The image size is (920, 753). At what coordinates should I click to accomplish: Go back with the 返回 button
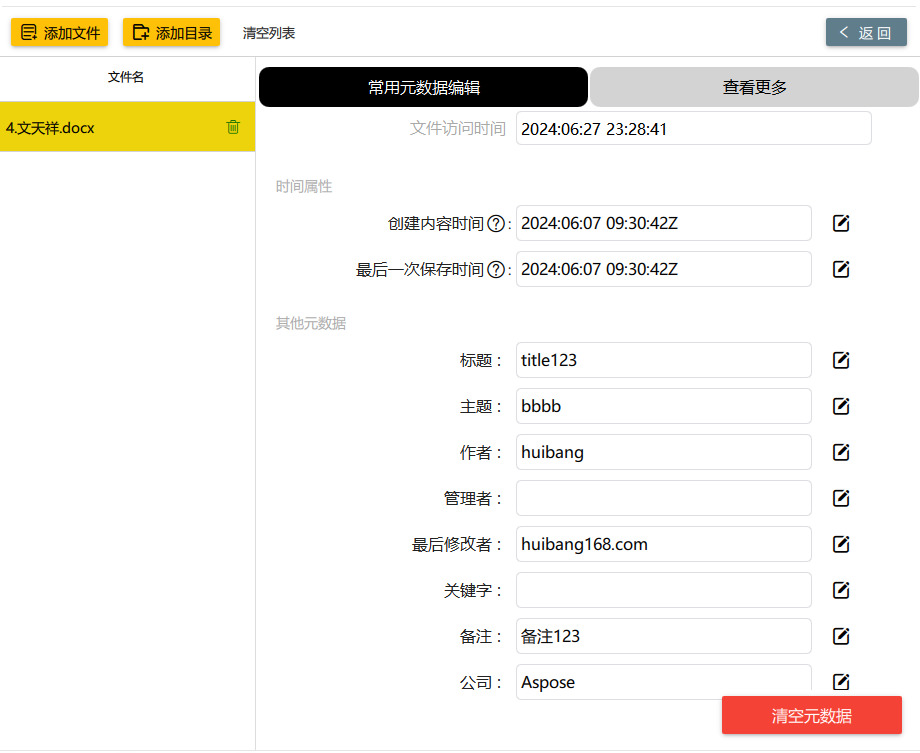[866, 32]
